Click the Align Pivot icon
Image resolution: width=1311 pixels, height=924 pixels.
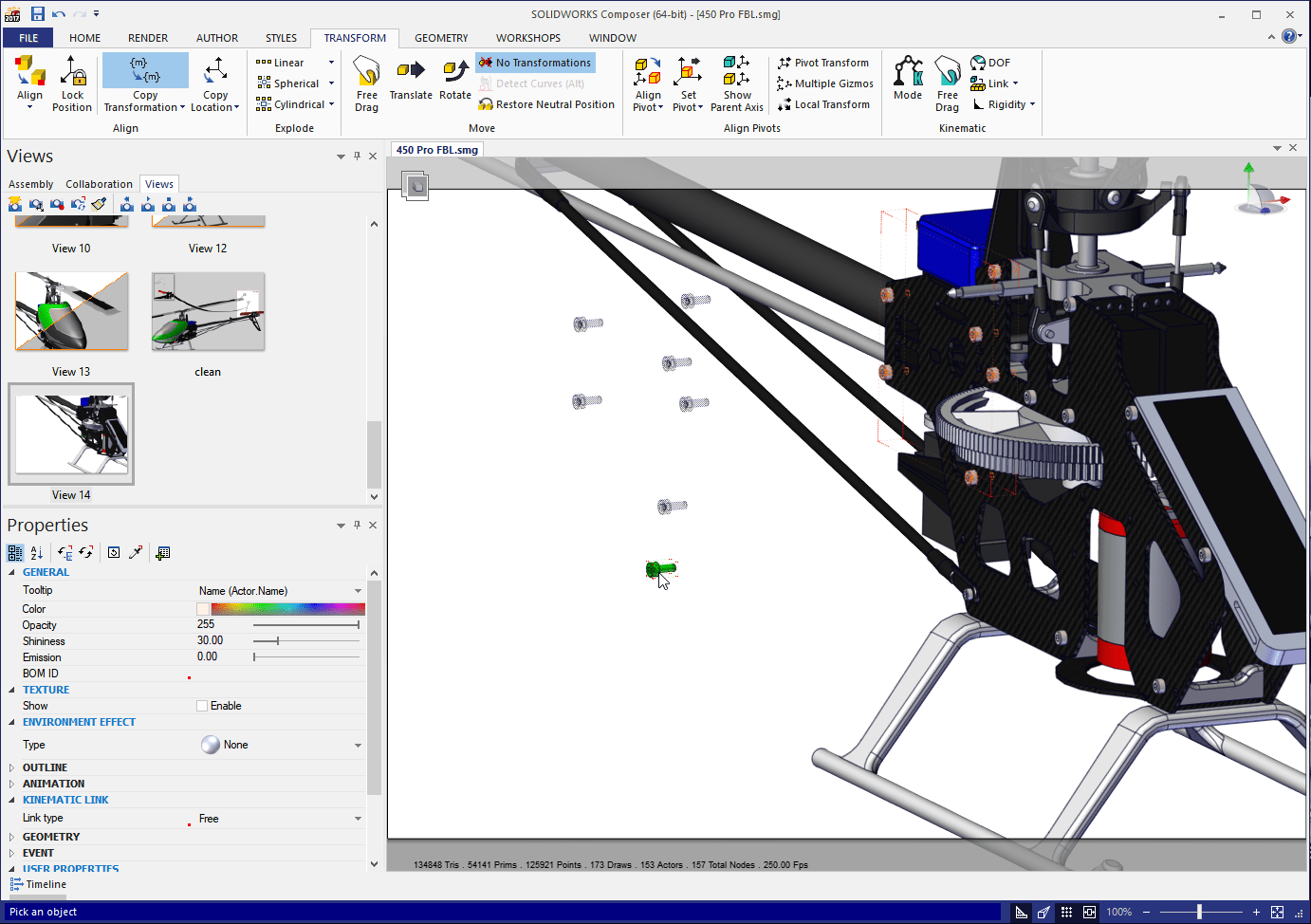pyautogui.click(x=648, y=72)
